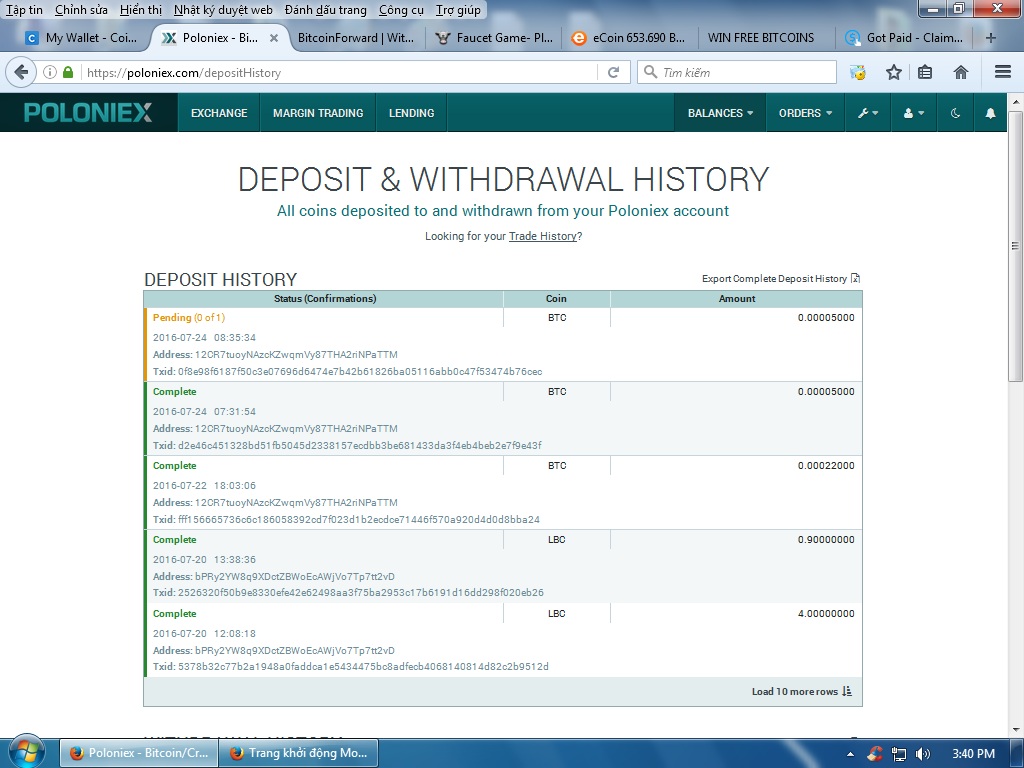Viewport: 1024px width, 768px height.
Task: Click the 4.00000000 LBC amount
Action: pos(825,613)
